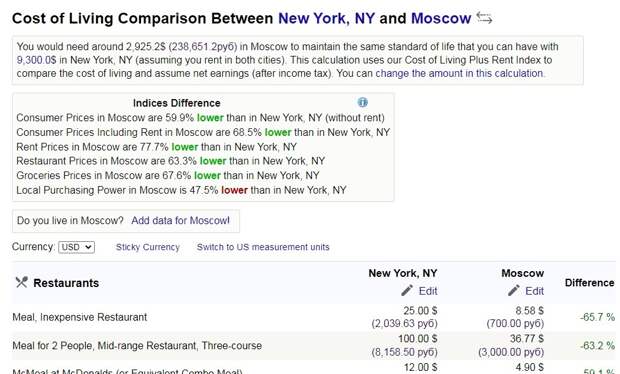Click the Indices Difference info icon
This screenshot has width=620, height=374.
click(363, 102)
